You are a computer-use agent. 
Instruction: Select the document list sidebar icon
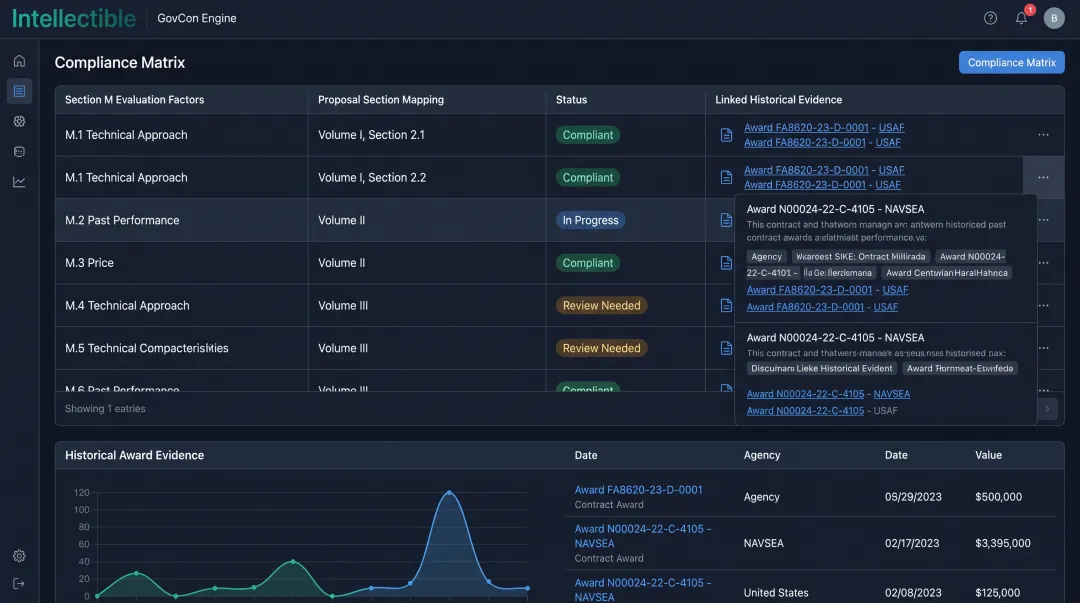pos(19,91)
